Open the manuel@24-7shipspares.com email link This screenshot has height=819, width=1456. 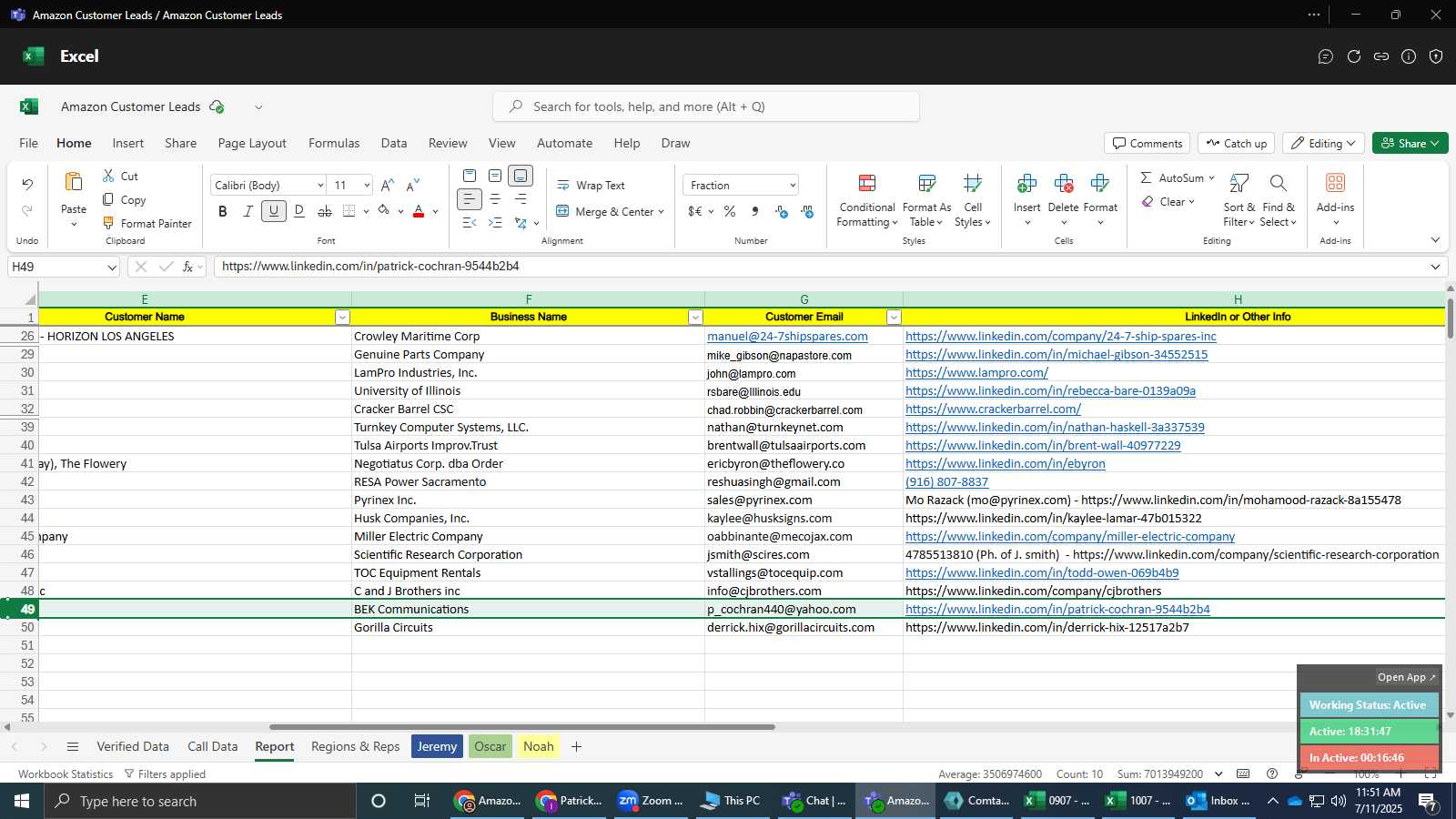787,336
